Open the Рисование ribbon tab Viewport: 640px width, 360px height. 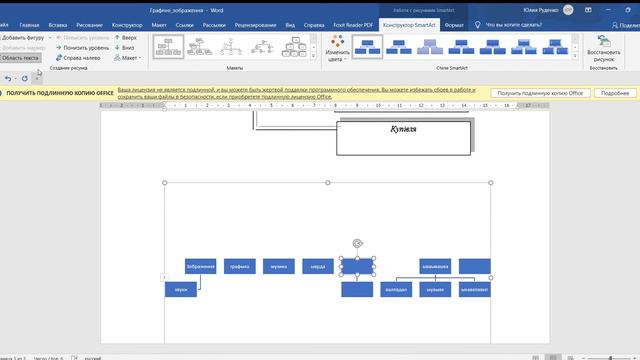point(89,25)
